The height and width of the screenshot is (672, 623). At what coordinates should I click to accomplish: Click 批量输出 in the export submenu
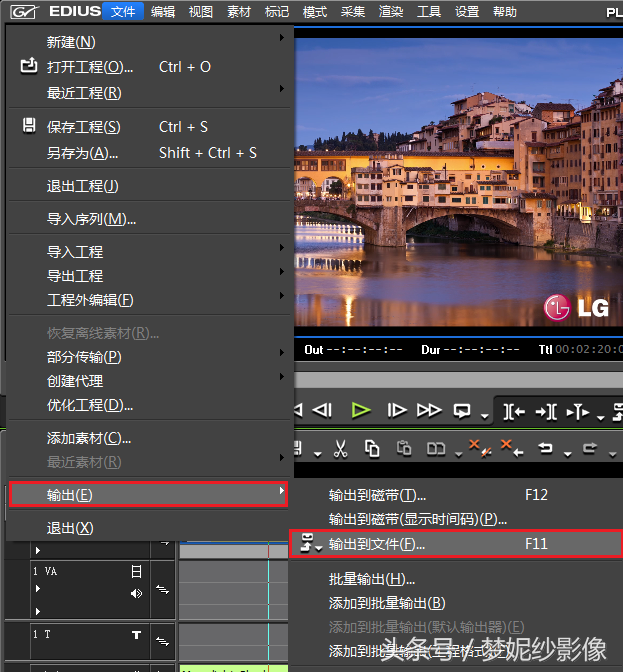(x=372, y=579)
